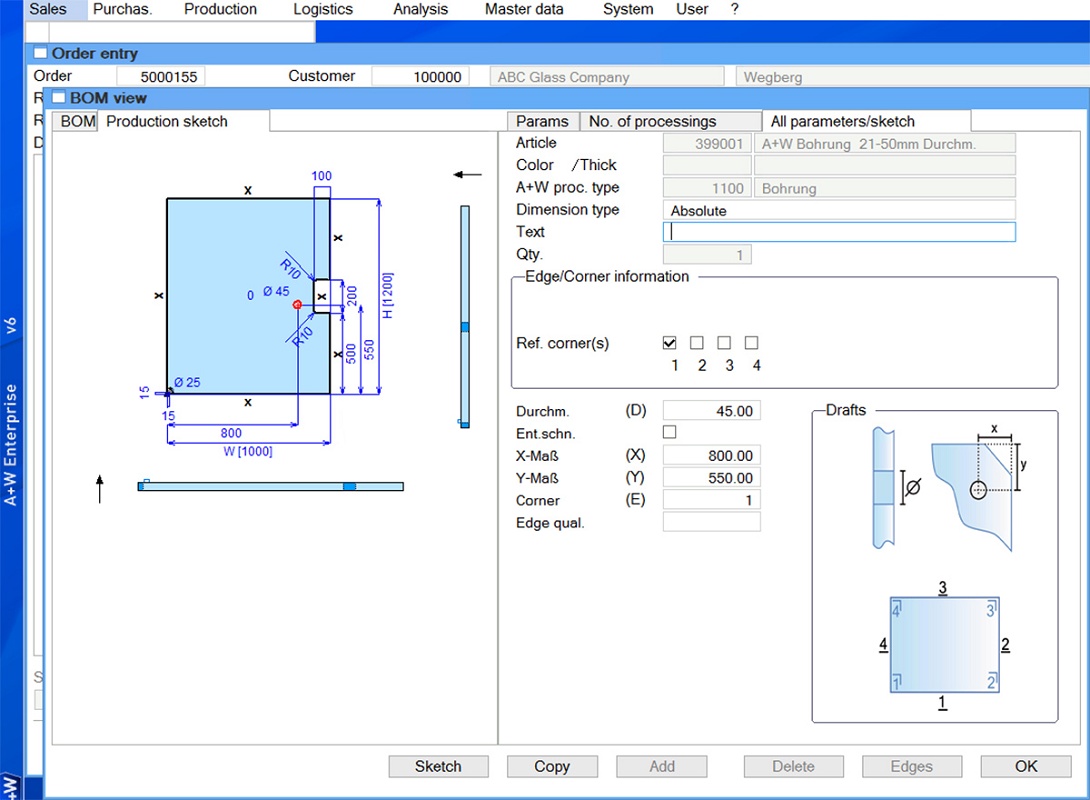Viewport: 1090px width, 800px height.
Task: Click the Order entry window icon
Action: [40, 54]
